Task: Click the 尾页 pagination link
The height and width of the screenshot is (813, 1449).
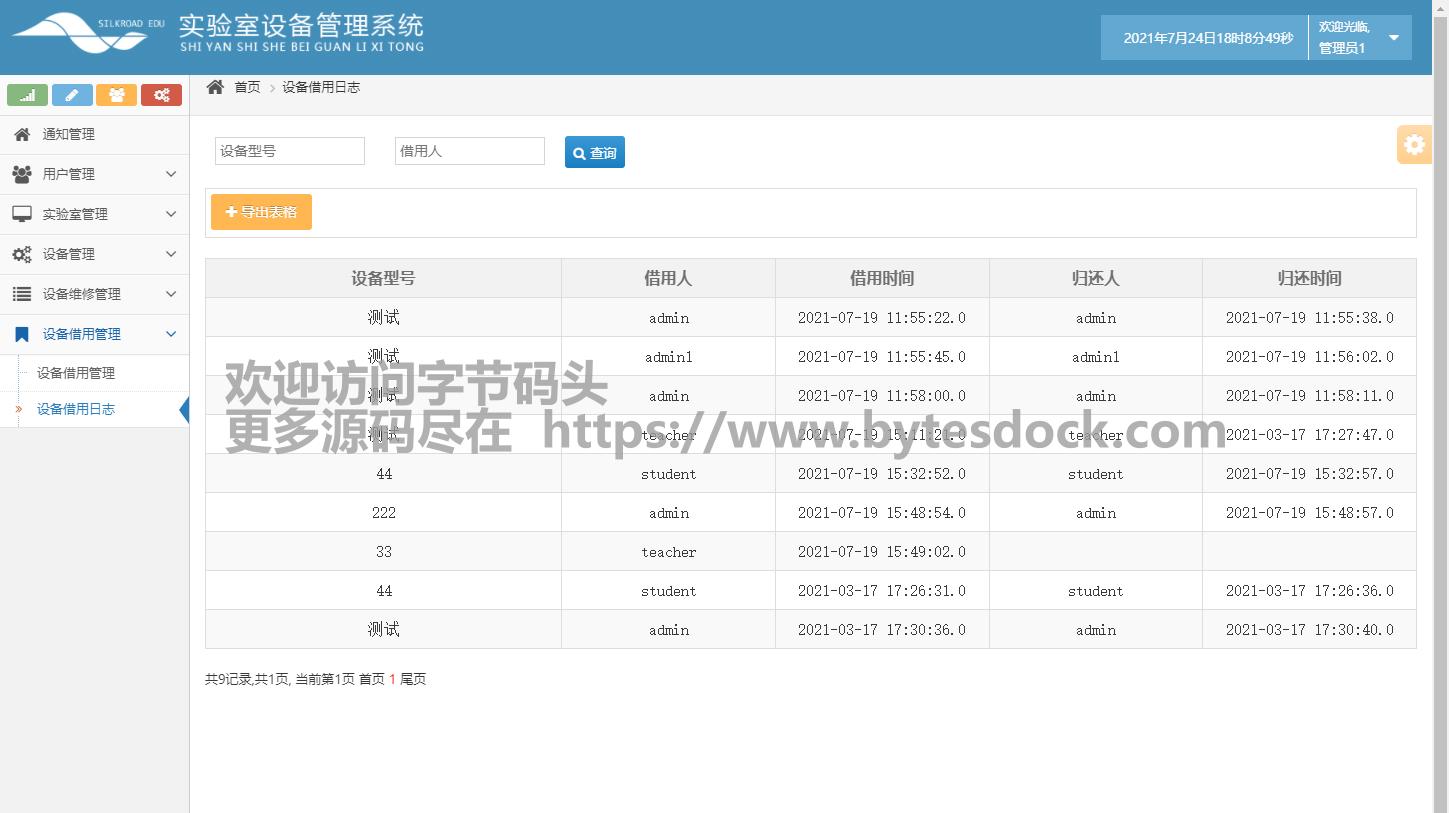Action: click(x=413, y=679)
